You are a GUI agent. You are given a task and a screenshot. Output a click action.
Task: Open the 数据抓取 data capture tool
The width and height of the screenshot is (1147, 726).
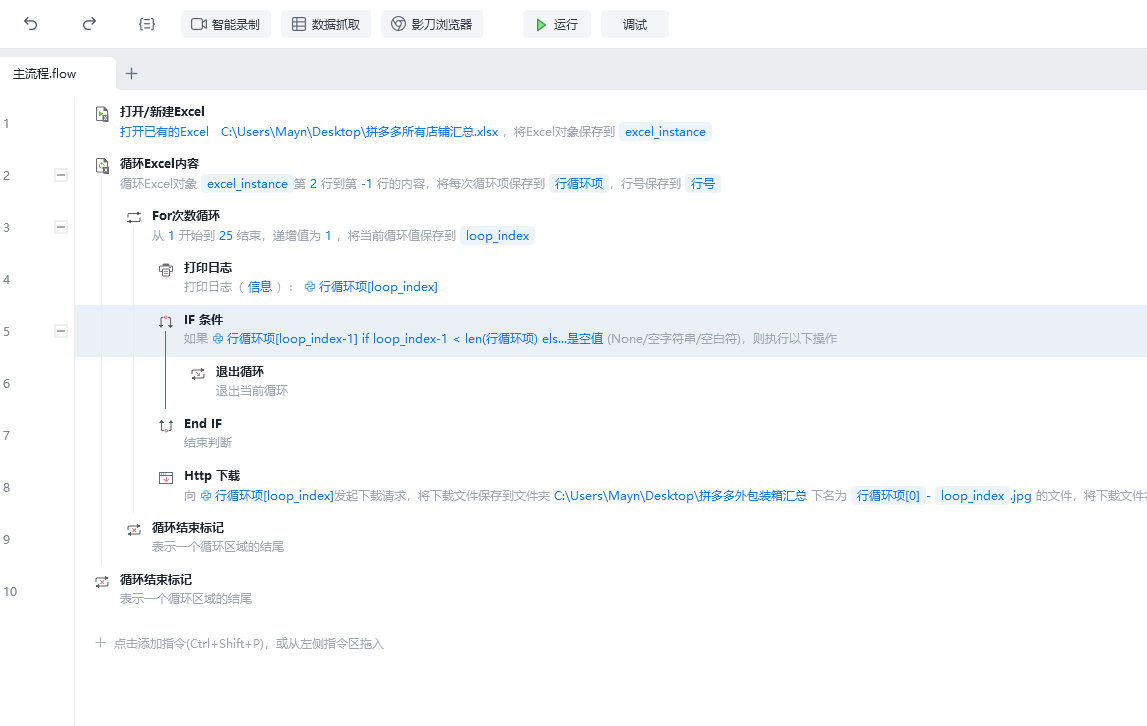pos(326,24)
